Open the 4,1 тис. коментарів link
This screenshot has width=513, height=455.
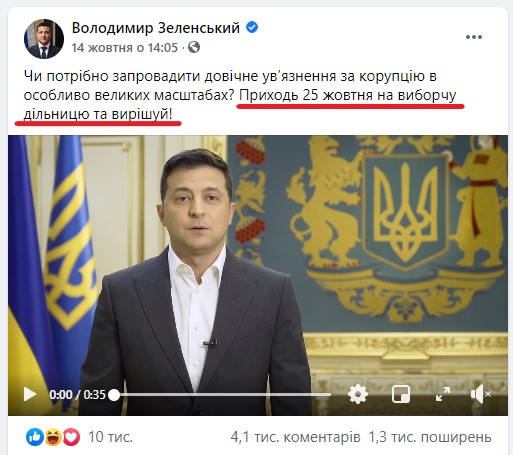[295, 437]
